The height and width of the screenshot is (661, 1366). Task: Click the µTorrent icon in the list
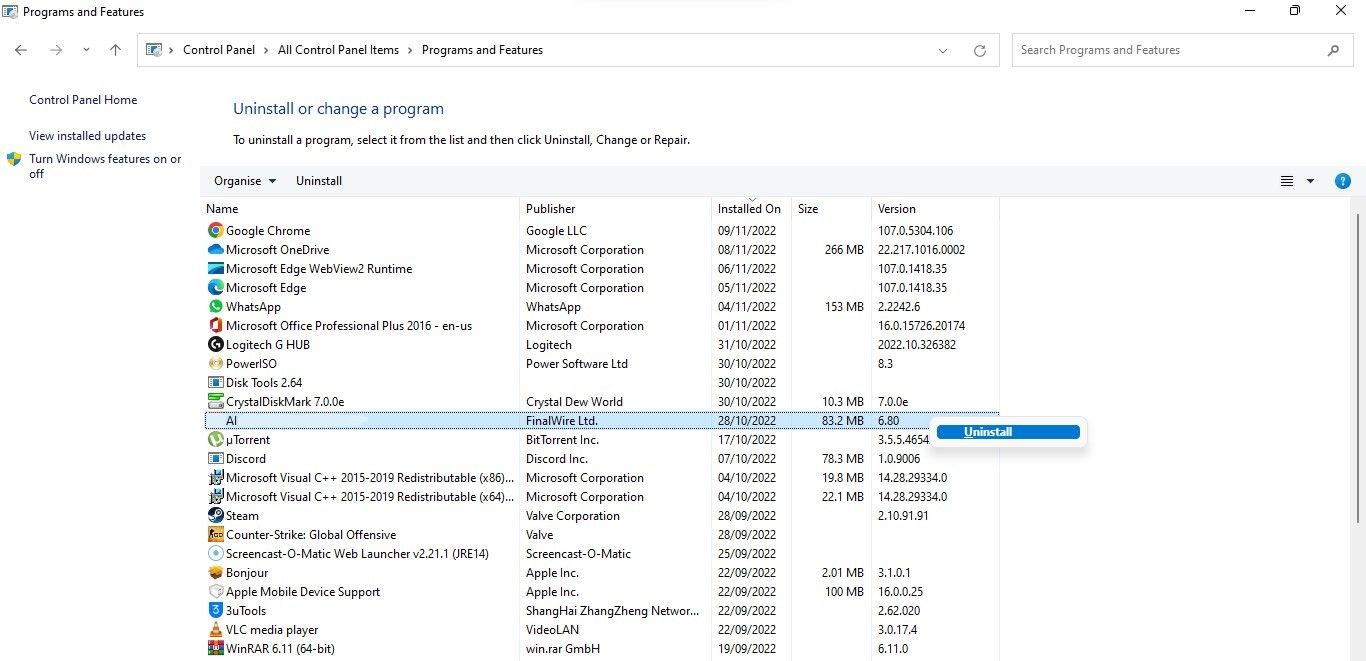coord(214,439)
